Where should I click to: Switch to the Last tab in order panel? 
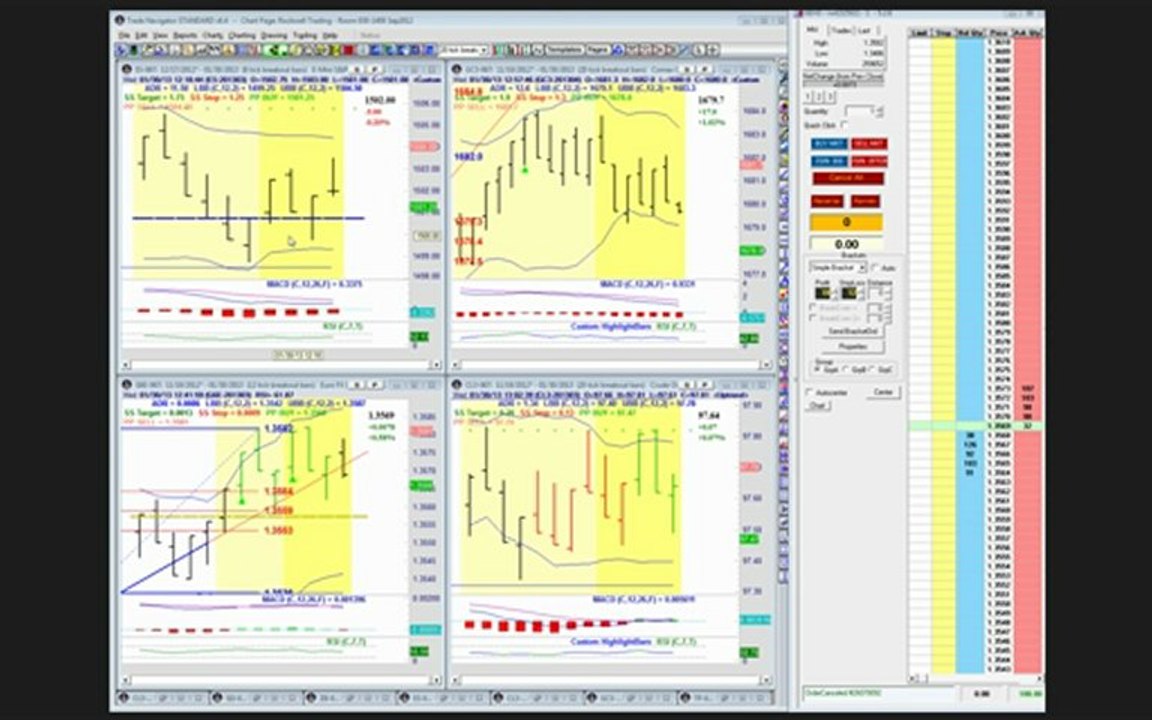point(865,30)
